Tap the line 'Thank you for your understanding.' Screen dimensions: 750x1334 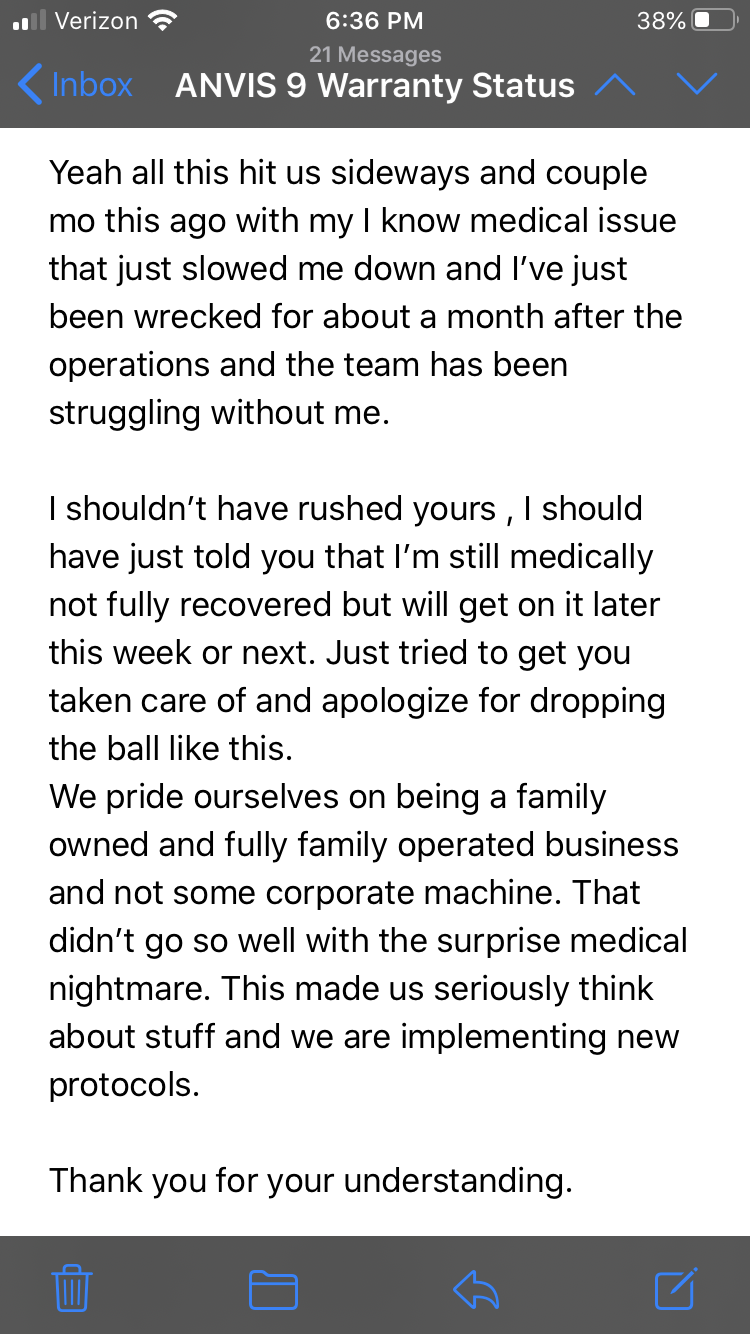tap(311, 1181)
